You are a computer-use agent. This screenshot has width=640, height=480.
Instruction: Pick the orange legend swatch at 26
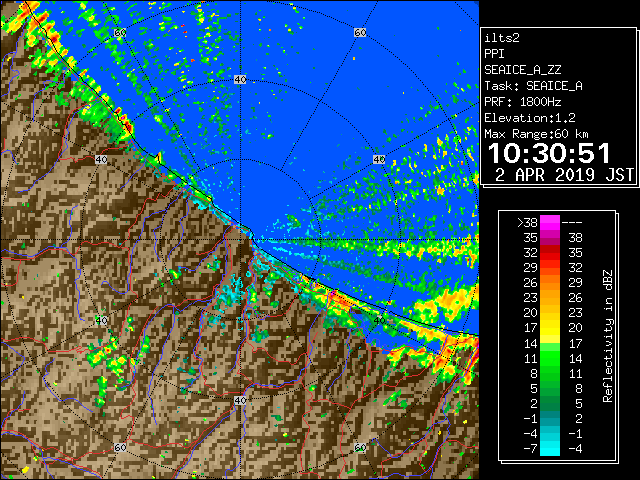550,283
